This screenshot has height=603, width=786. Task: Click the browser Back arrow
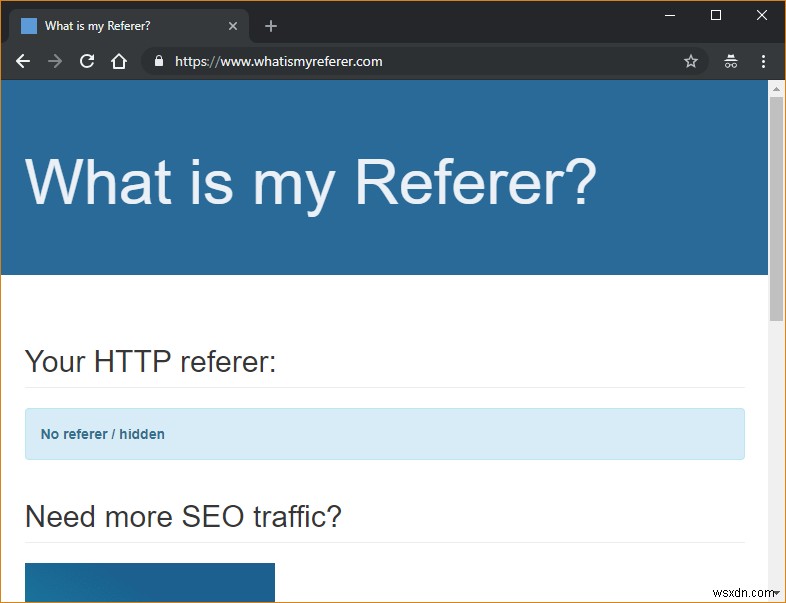click(23, 61)
